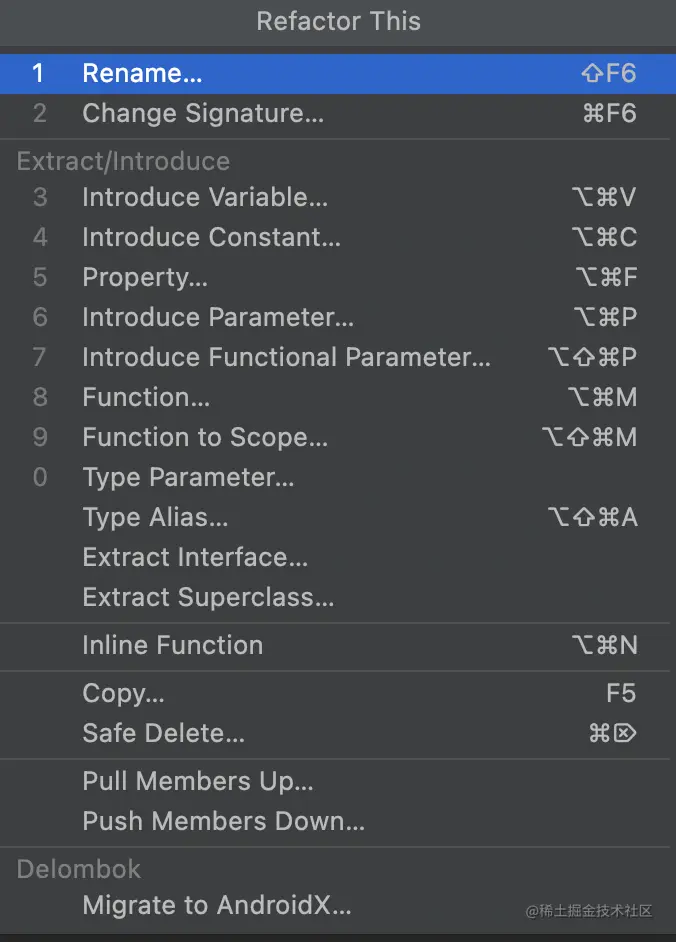Click the Copy refactoring entry
Viewport: 676px width, 942px height.
[123, 693]
